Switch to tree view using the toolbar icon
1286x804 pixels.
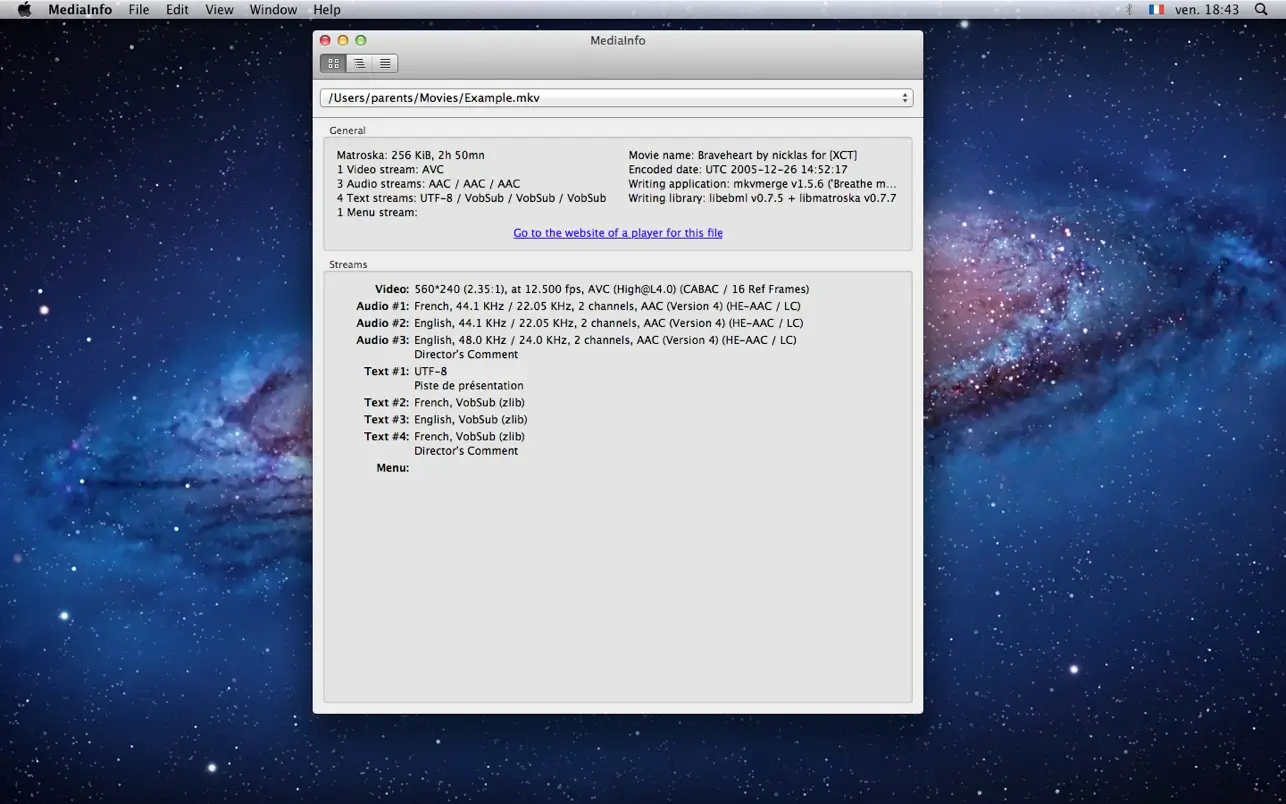tap(359, 63)
